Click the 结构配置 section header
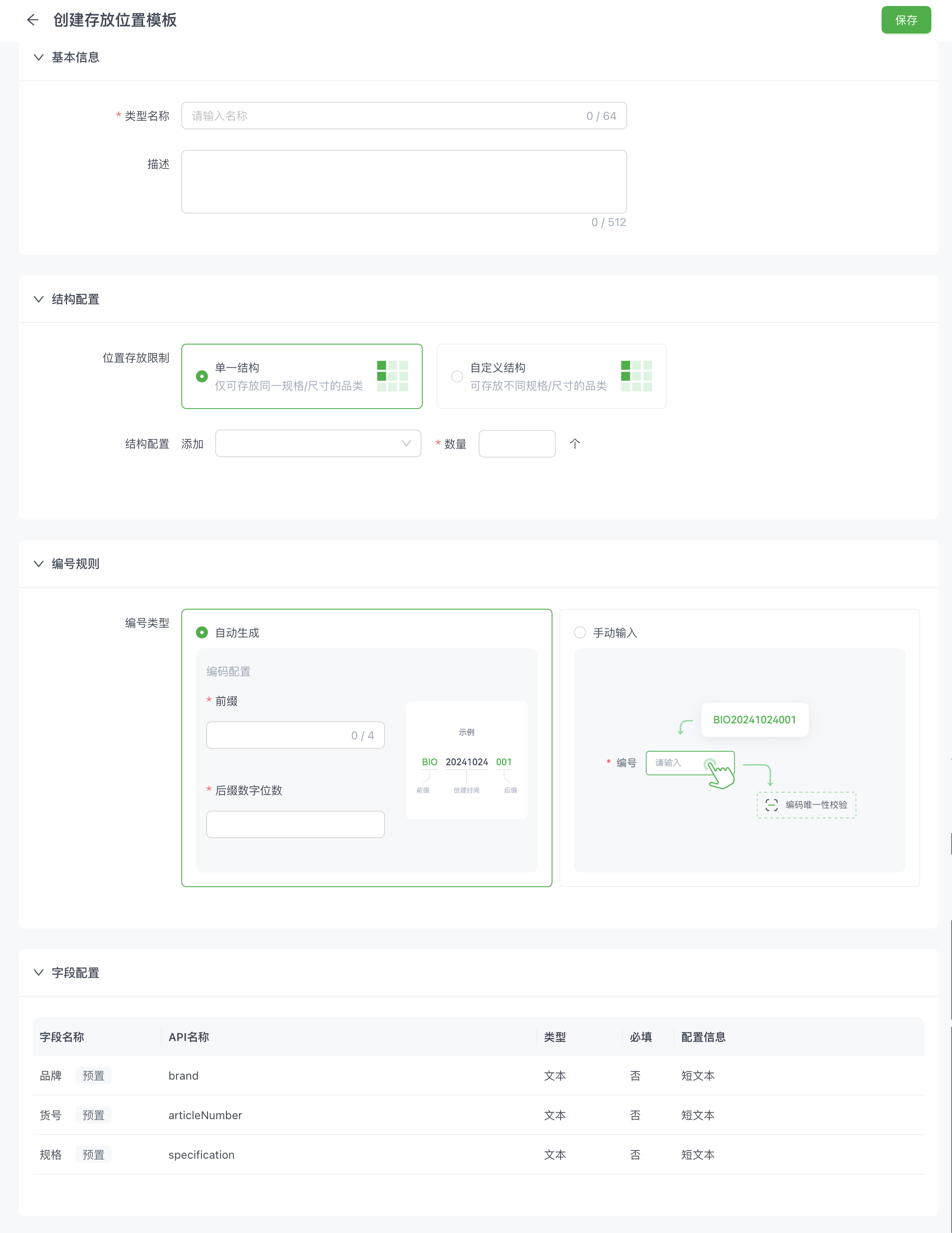Image resolution: width=952 pixels, height=1233 pixels. coord(75,299)
